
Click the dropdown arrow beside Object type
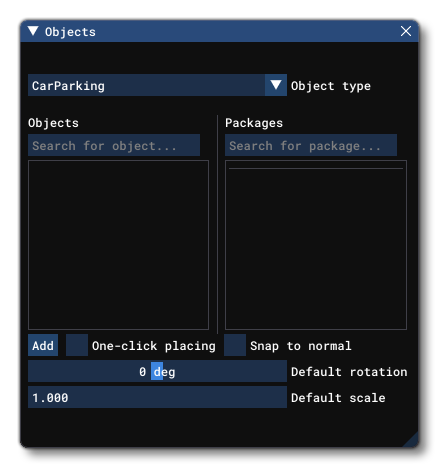[275, 85]
